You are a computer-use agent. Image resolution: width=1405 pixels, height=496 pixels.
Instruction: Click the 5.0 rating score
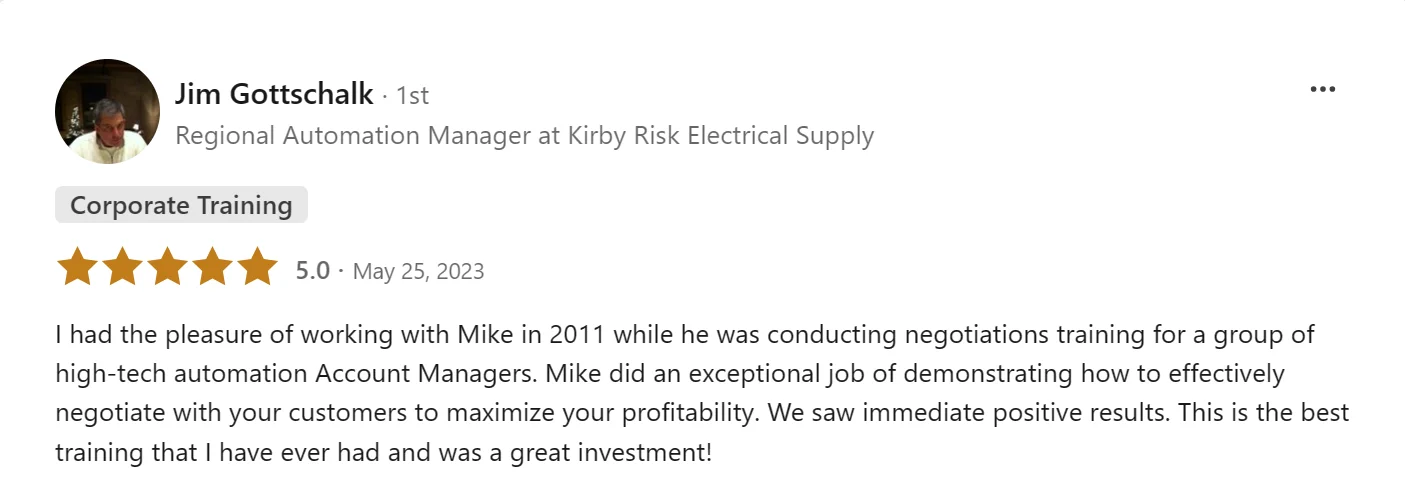tap(312, 270)
